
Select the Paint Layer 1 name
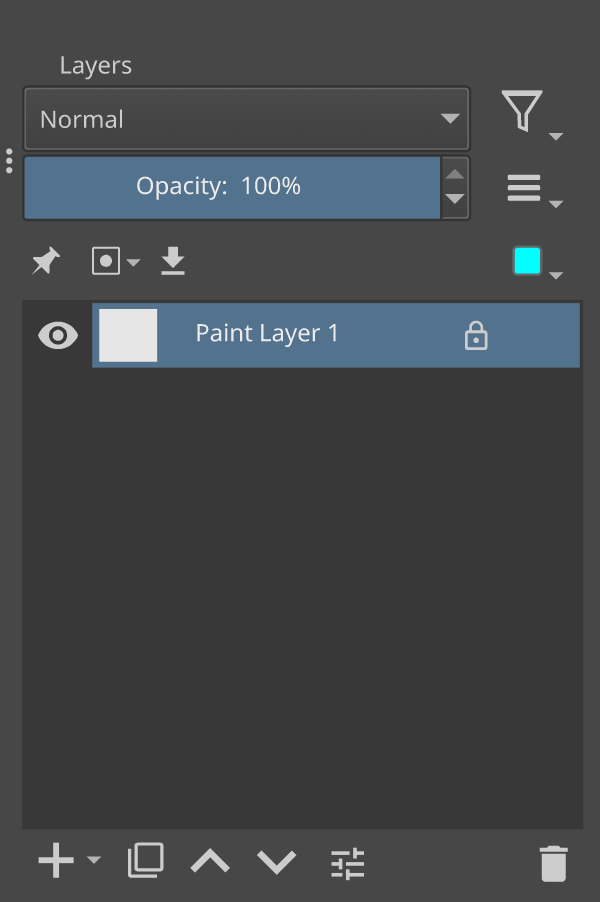267,334
